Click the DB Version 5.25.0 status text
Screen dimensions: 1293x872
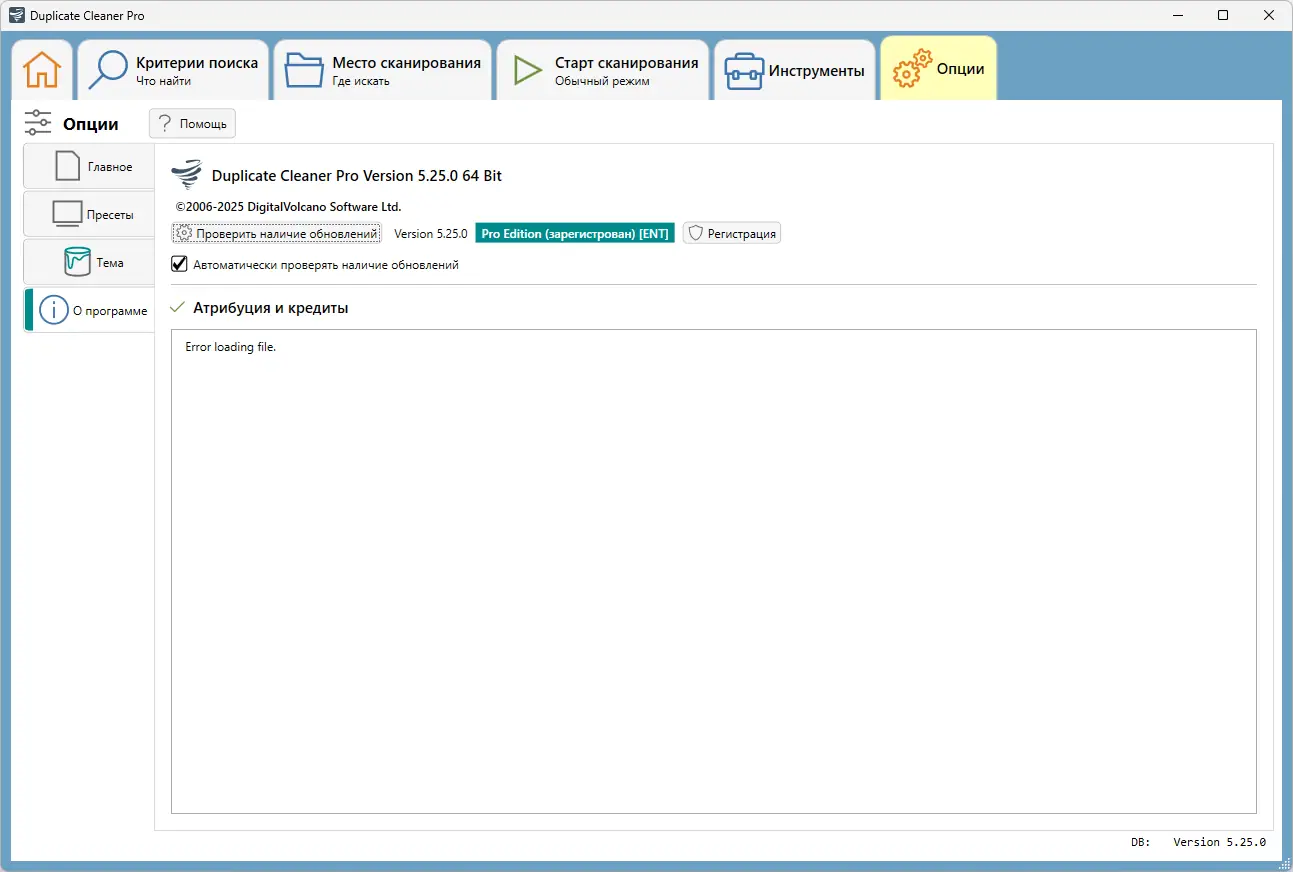(1199, 842)
